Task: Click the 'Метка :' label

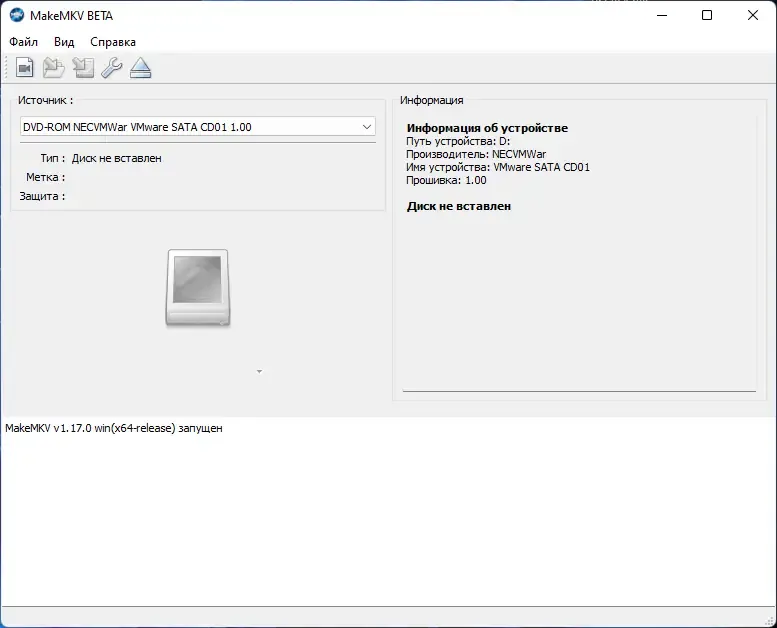Action: 46,177
